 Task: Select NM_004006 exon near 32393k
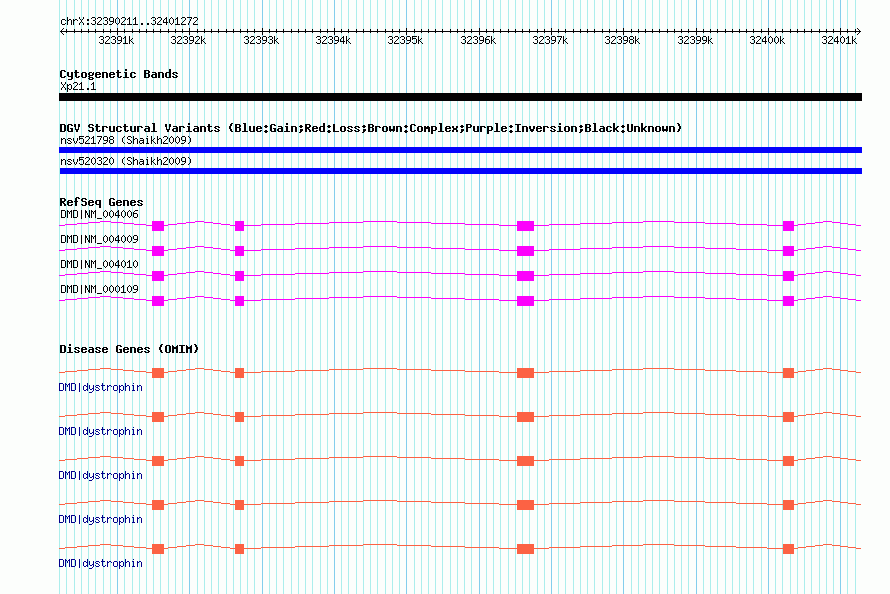pos(240,226)
